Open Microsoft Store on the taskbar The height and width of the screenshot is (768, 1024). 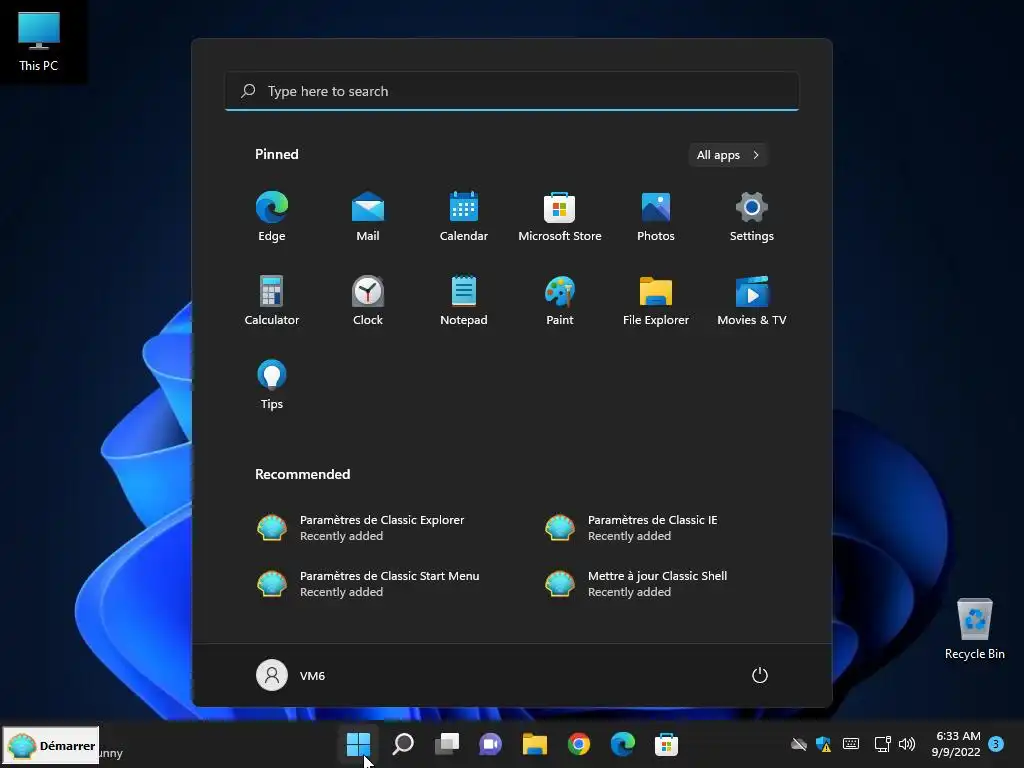click(x=667, y=744)
